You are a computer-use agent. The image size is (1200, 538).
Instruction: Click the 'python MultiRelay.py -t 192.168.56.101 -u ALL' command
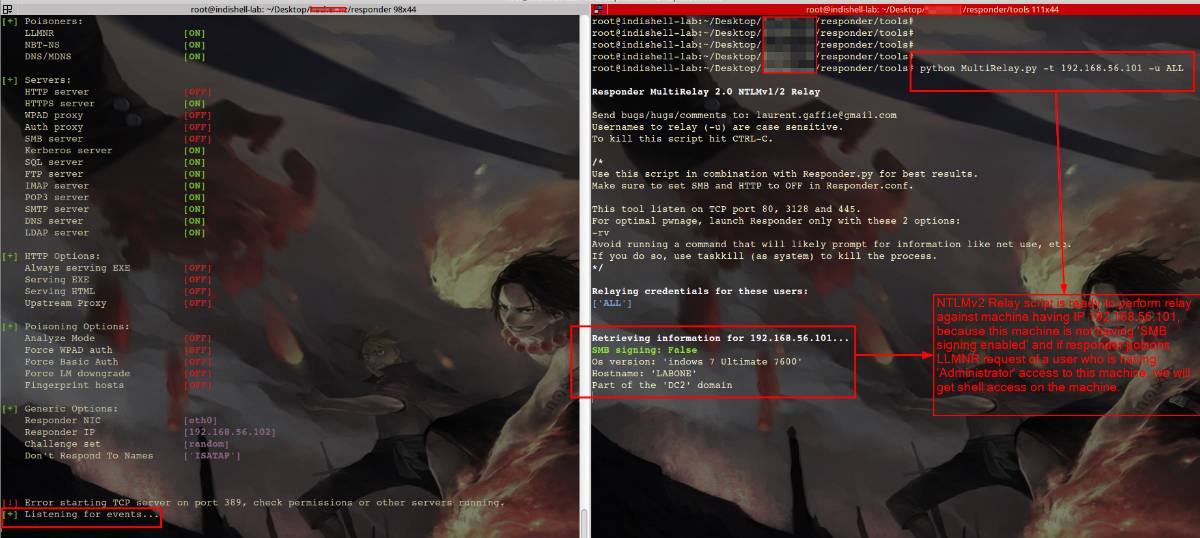1052,69
